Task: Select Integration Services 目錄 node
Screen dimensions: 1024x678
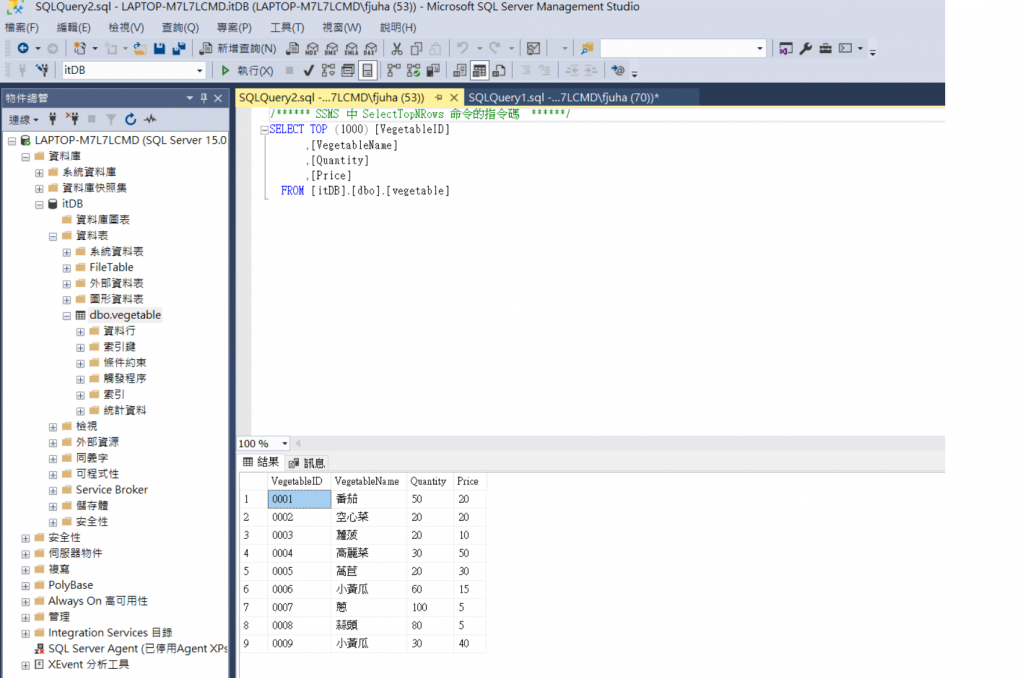Action: (x=110, y=632)
